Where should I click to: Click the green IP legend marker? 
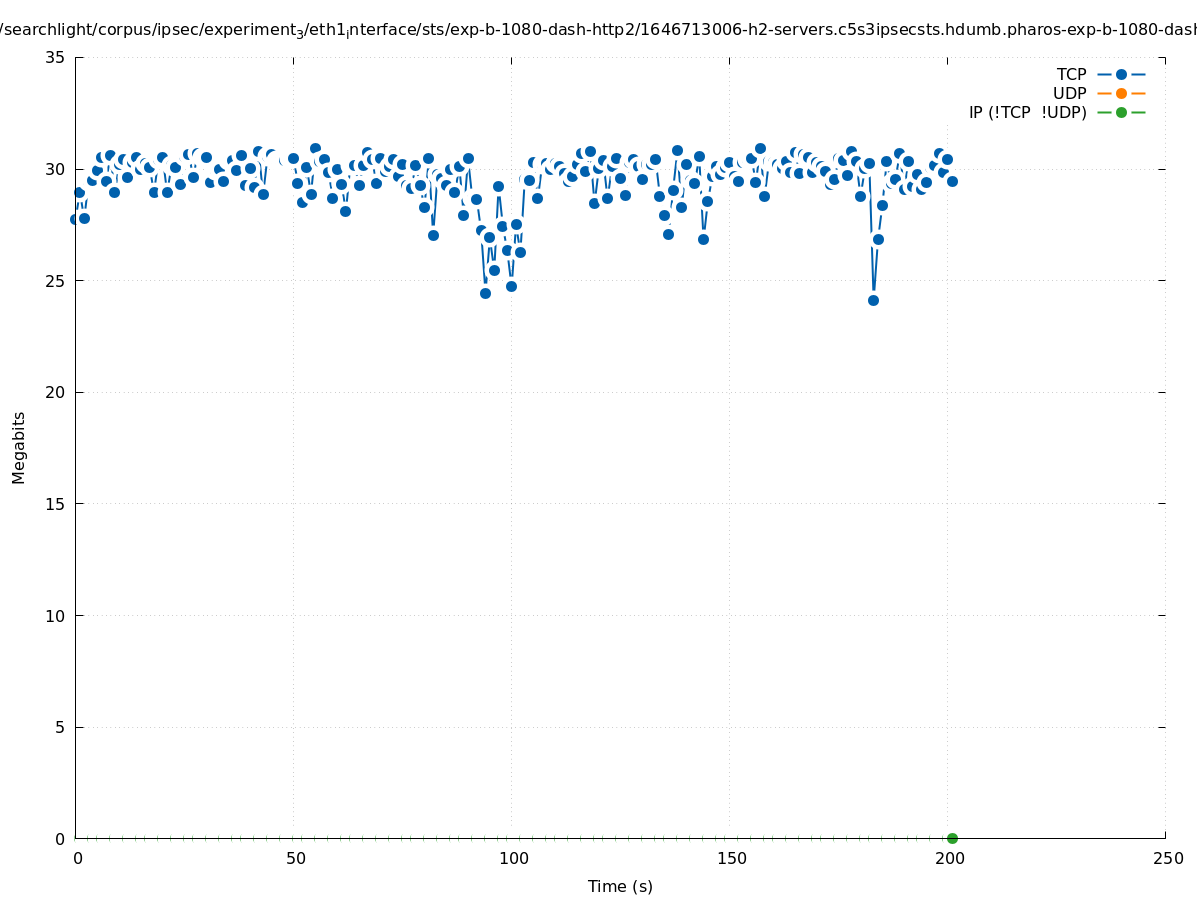[x=1121, y=112]
